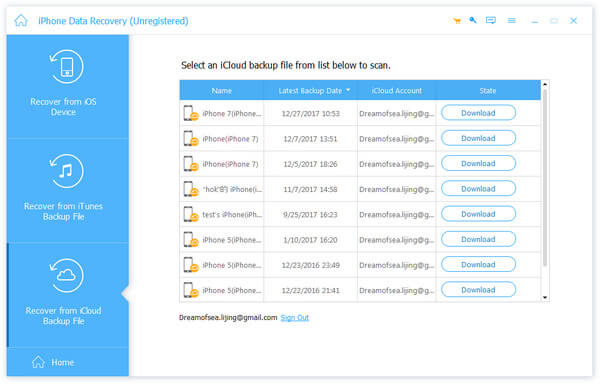Click the scrollbar down arrow of the backup list
The width and height of the screenshot is (600, 384).
click(x=545, y=298)
